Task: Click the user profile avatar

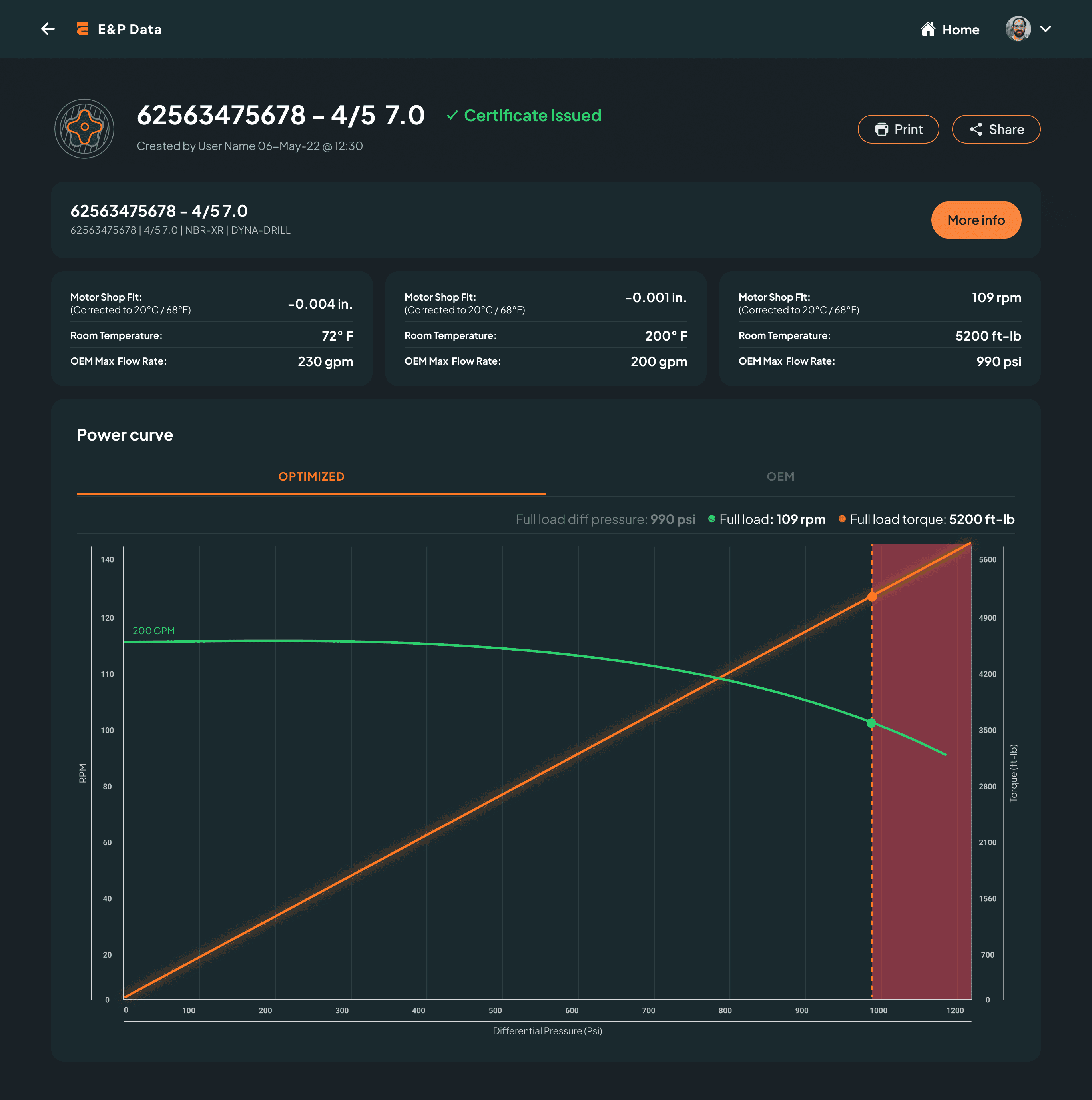Action: click(x=1018, y=29)
